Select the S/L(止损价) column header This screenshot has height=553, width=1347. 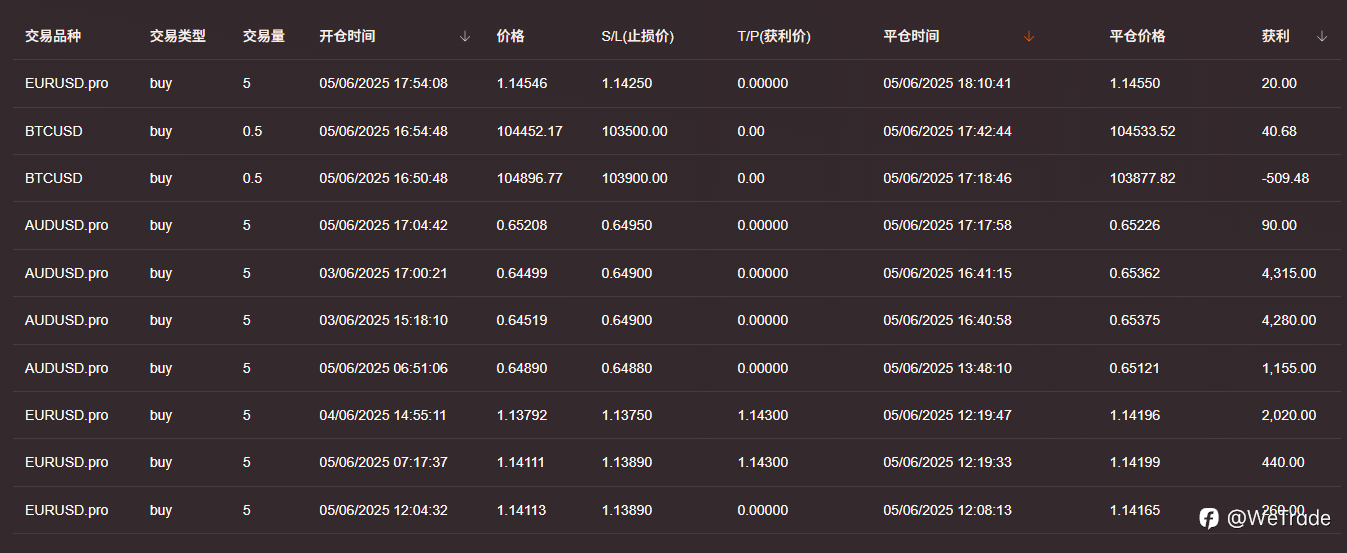point(638,36)
